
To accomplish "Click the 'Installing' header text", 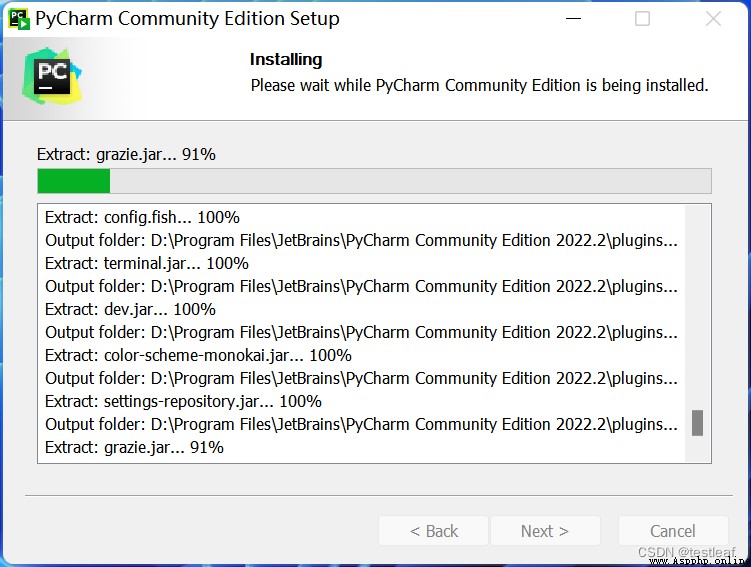I will (286, 59).
